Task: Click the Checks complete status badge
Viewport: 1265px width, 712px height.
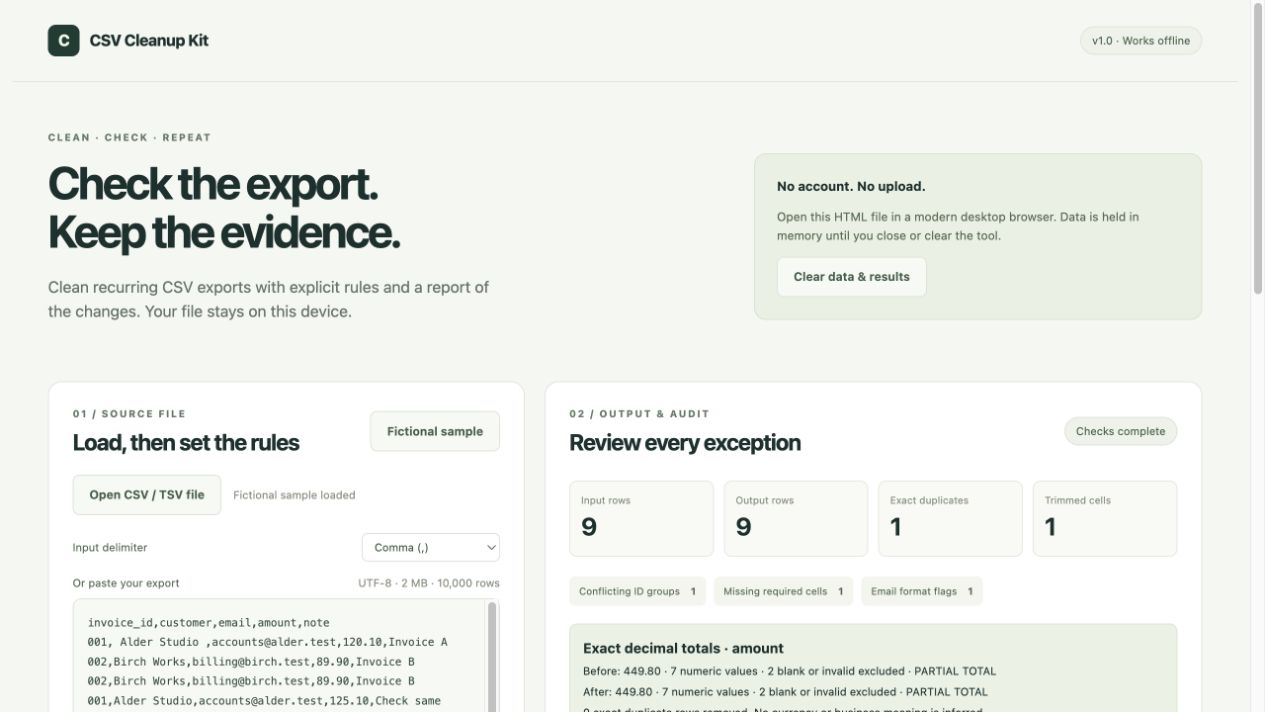Action: 1121,431
